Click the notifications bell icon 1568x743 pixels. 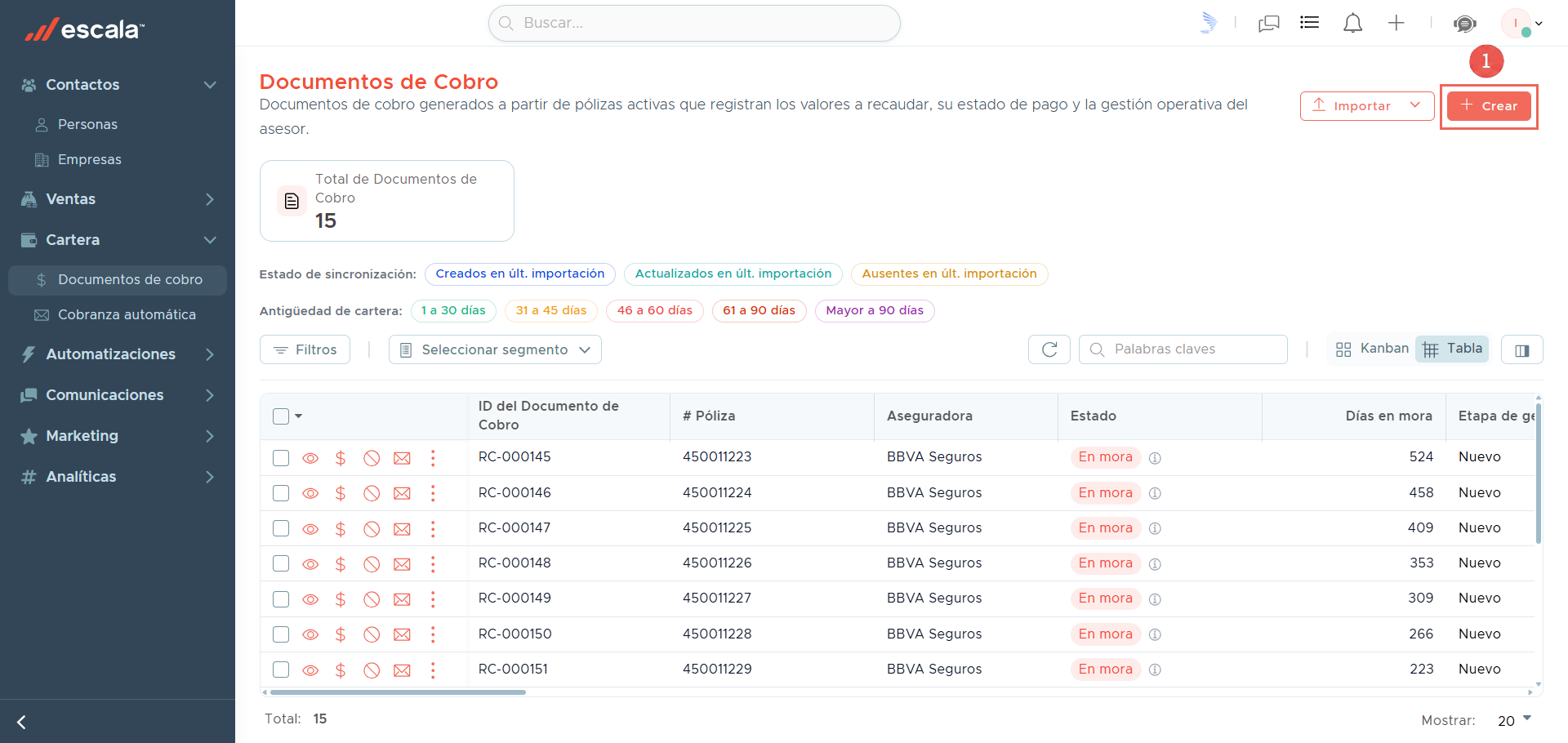tap(1352, 23)
